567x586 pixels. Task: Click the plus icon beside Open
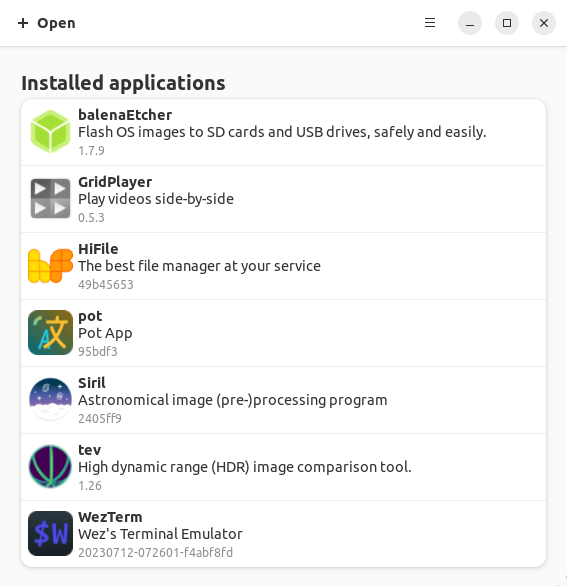pos(23,23)
